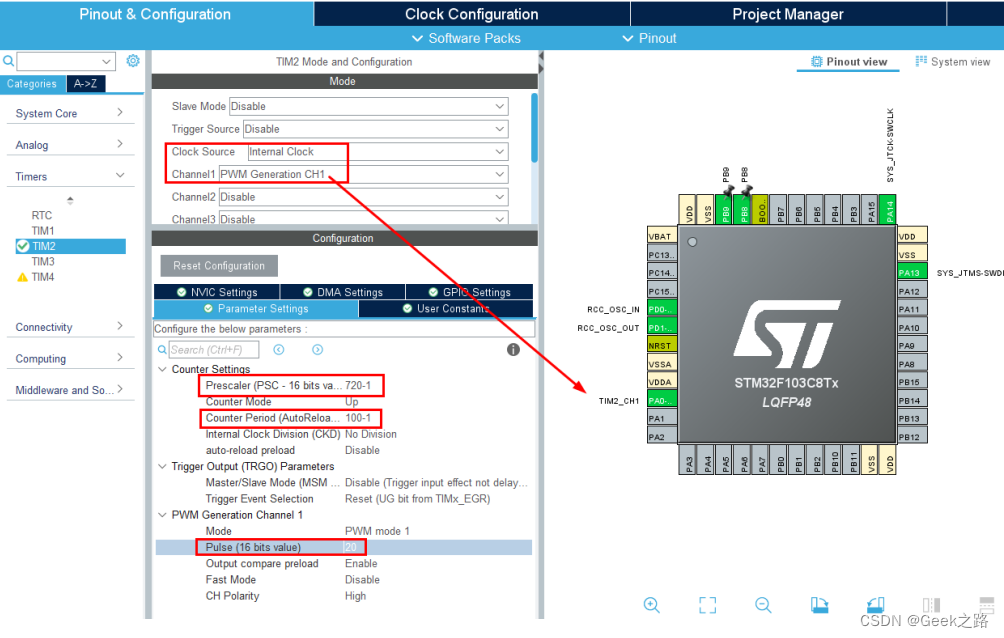This screenshot has width=1004, height=638.
Task: Open User Constants tab
Action: tap(446, 309)
